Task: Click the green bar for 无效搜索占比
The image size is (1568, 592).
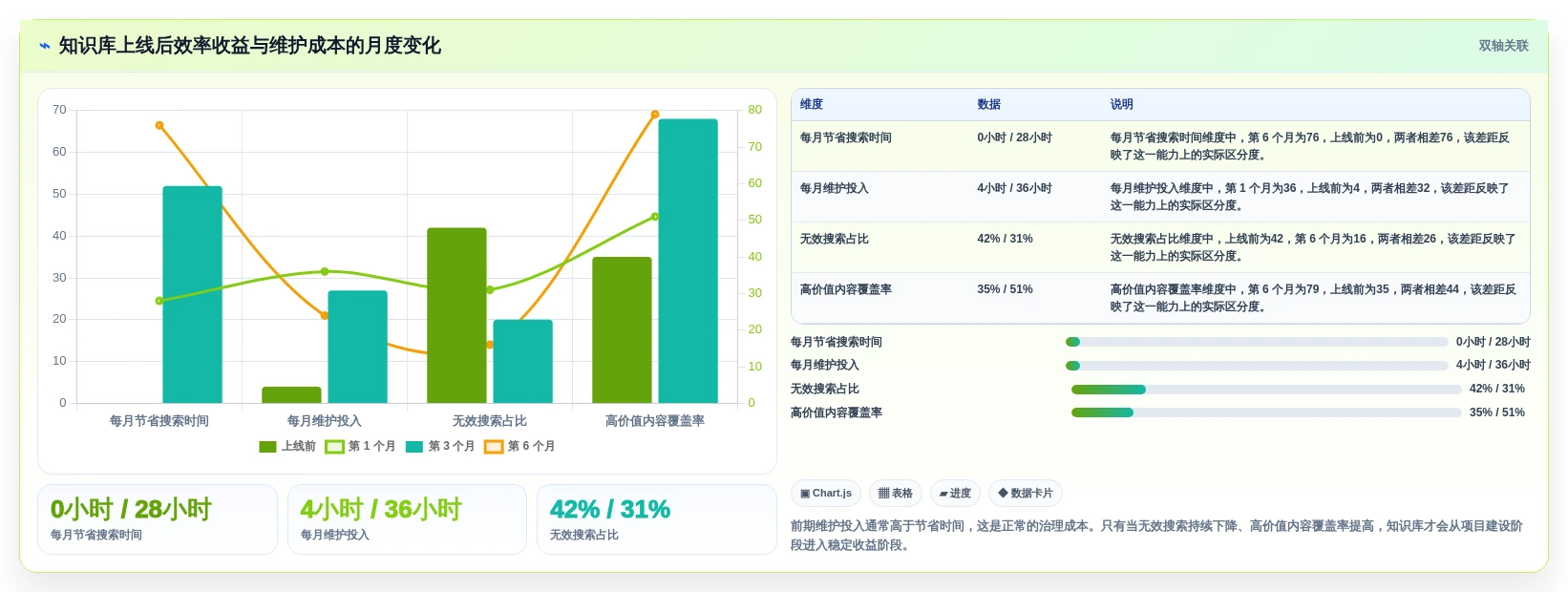Action: coord(456,315)
